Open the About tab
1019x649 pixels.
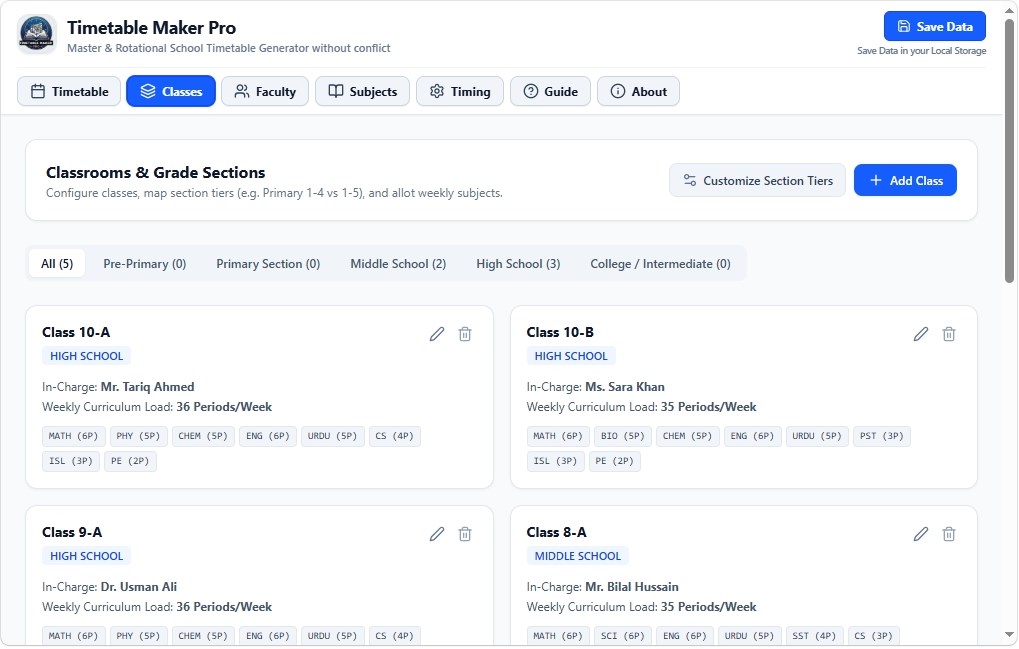(x=638, y=92)
